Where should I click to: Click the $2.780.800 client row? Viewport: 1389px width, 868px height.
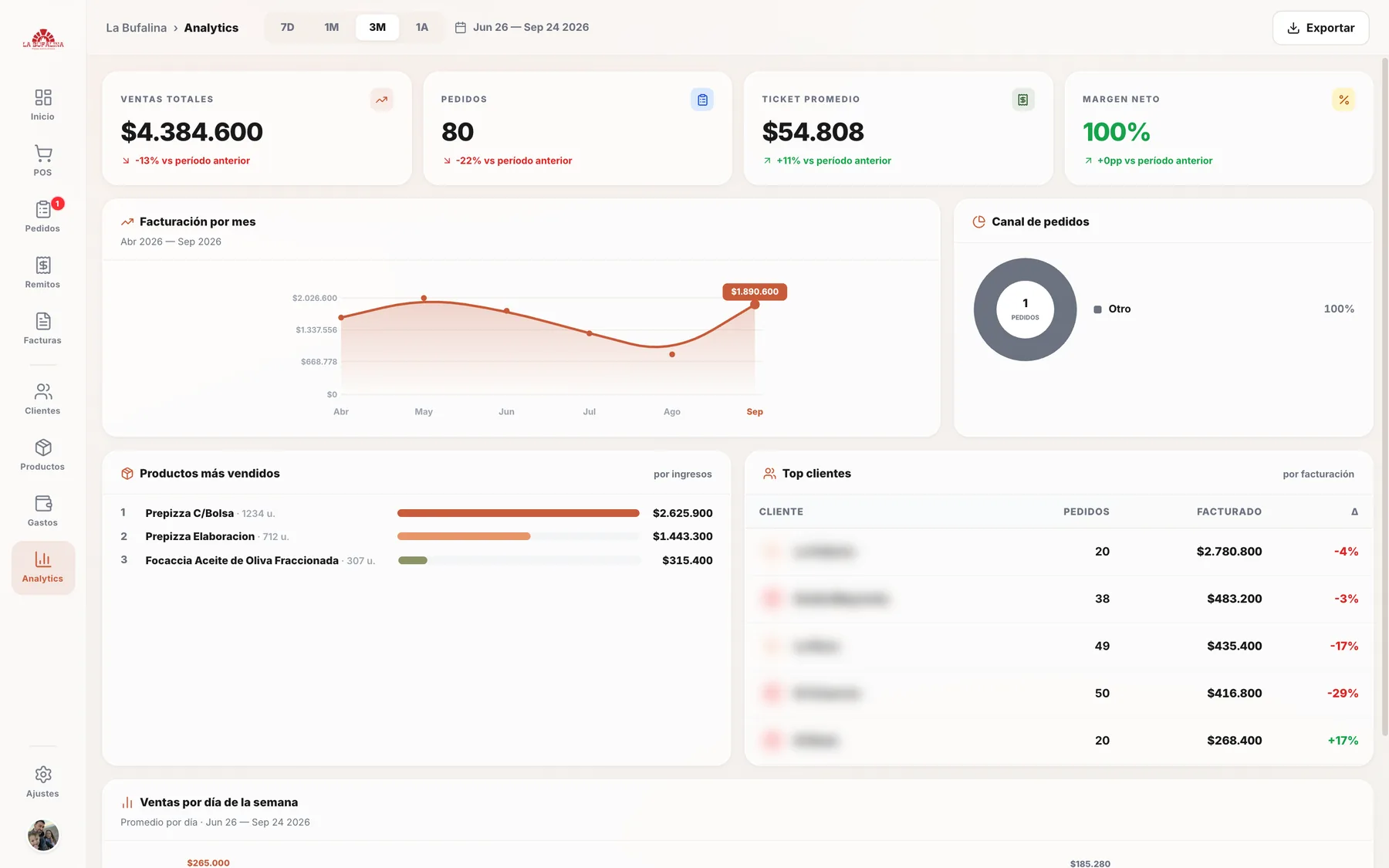(1059, 552)
